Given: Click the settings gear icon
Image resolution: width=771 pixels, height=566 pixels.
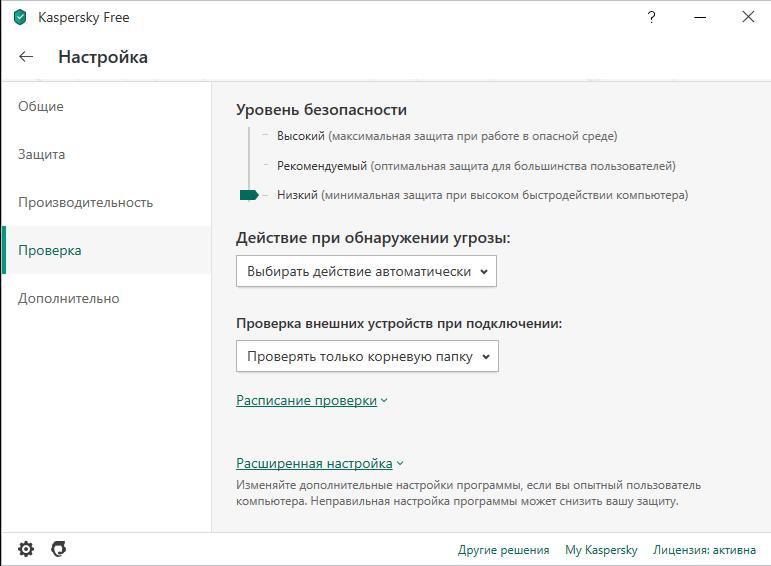Looking at the screenshot, I should [26, 549].
